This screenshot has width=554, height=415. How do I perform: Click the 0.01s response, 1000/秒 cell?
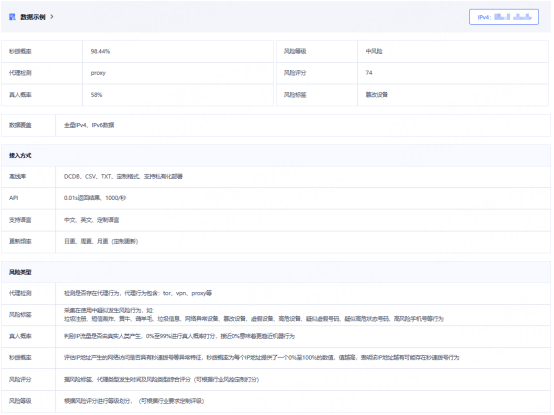click(303, 198)
